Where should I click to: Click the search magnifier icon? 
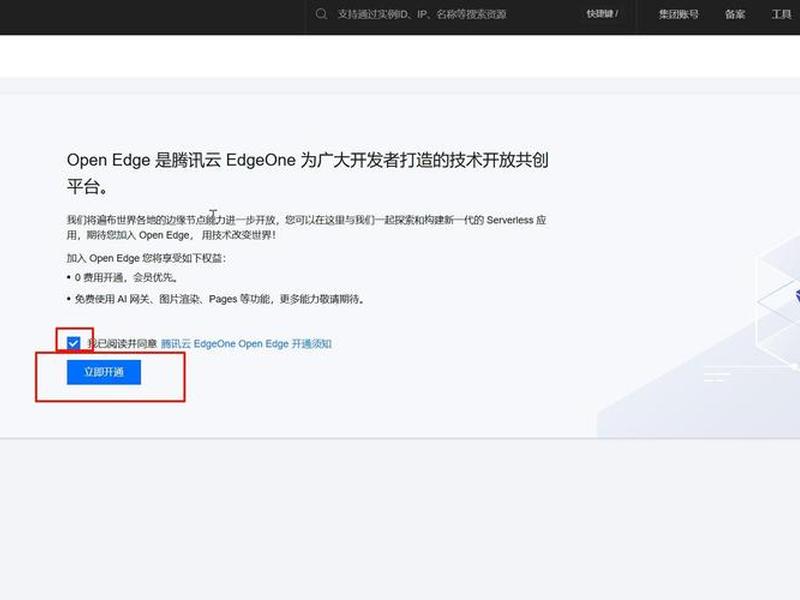tap(321, 14)
